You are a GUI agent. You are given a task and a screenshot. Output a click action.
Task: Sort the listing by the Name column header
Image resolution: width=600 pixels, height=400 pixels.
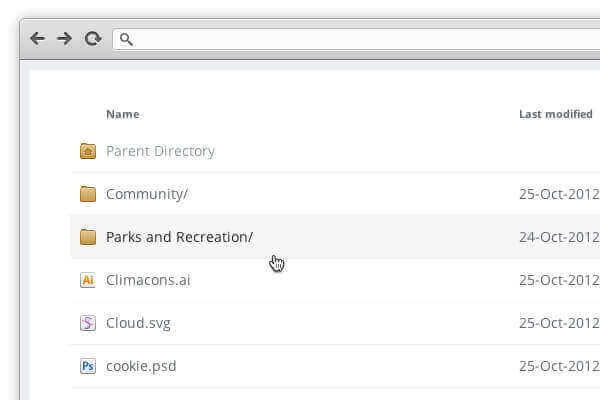coord(122,114)
